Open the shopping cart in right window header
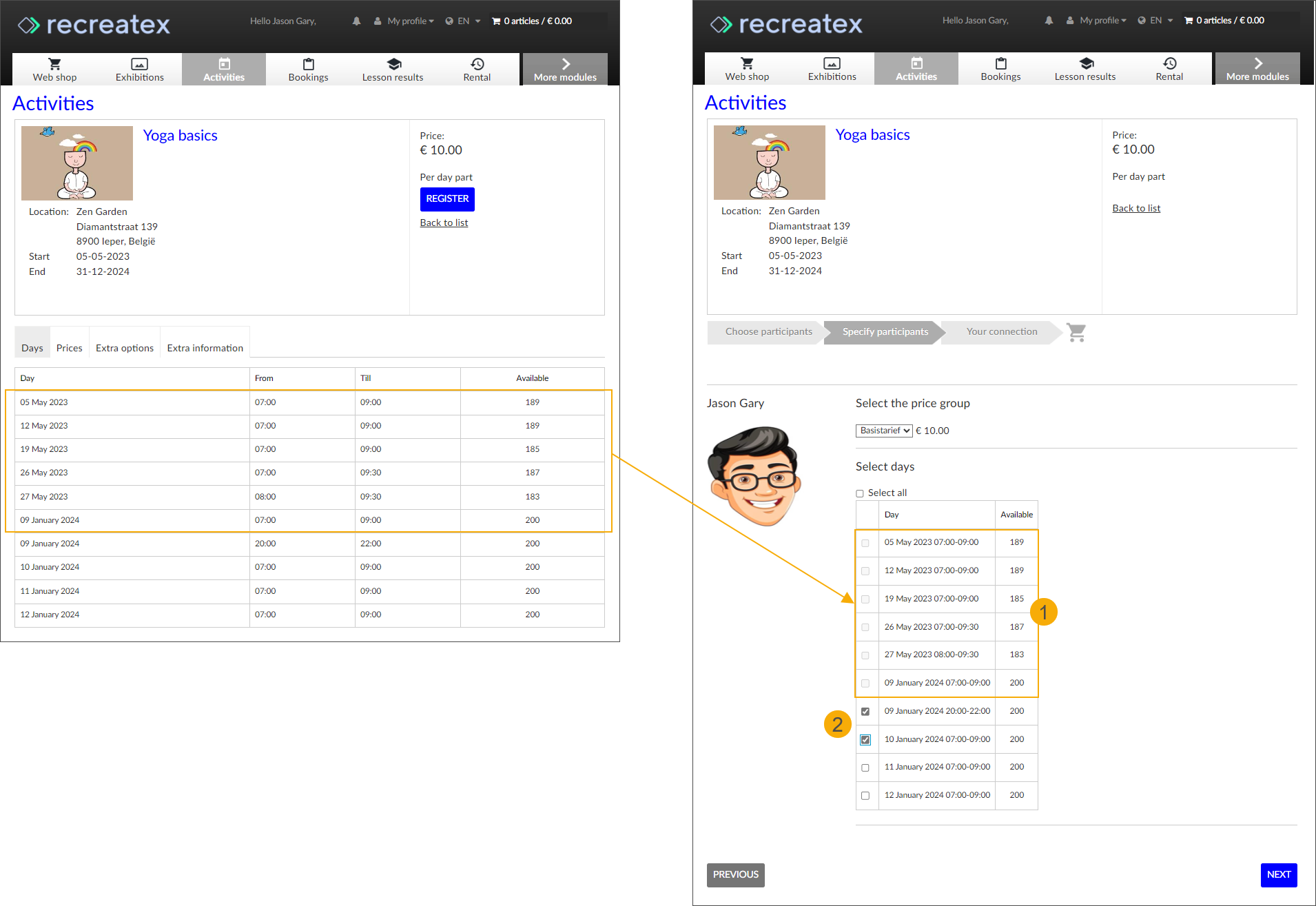The width and height of the screenshot is (1316, 906). [x=1224, y=21]
